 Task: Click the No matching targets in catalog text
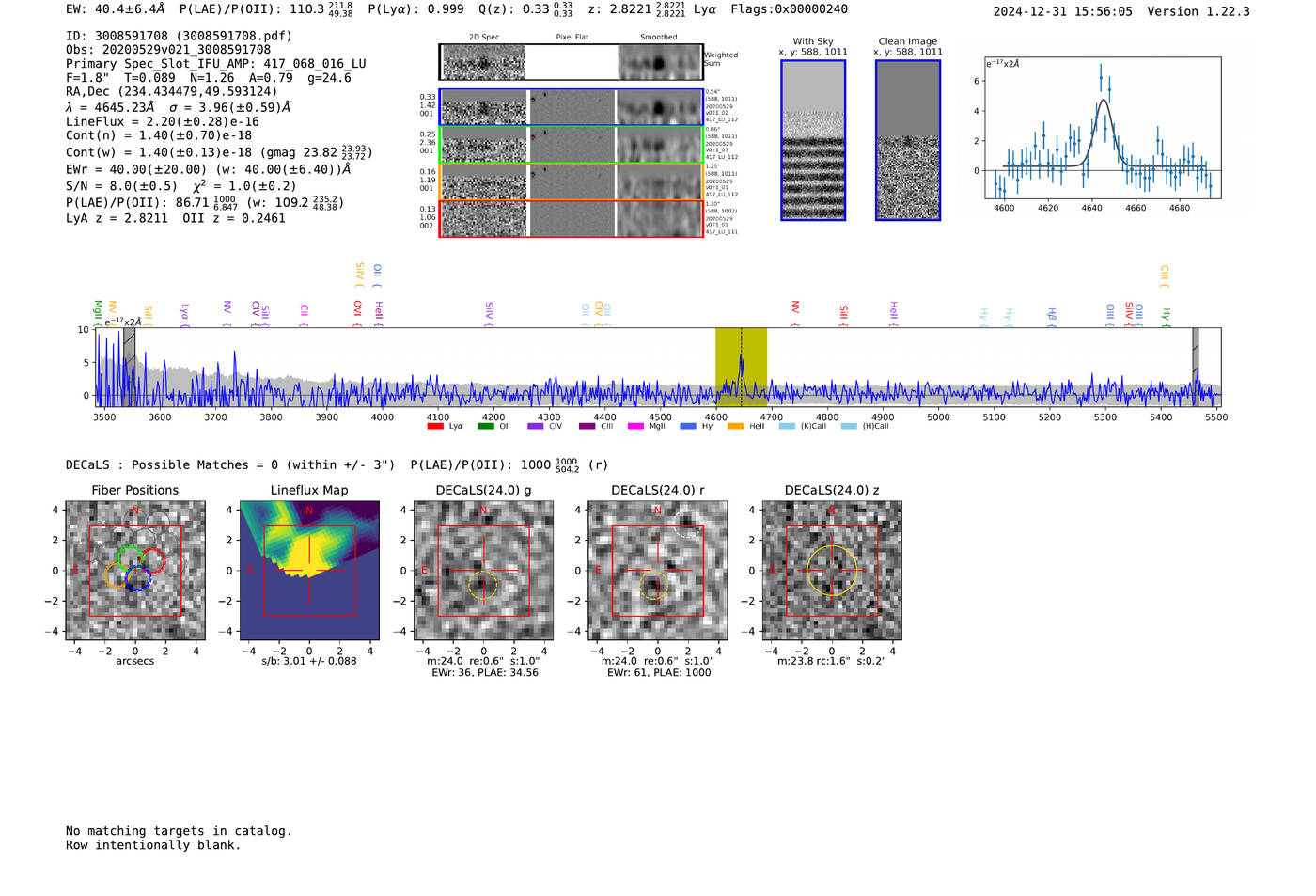tap(179, 831)
